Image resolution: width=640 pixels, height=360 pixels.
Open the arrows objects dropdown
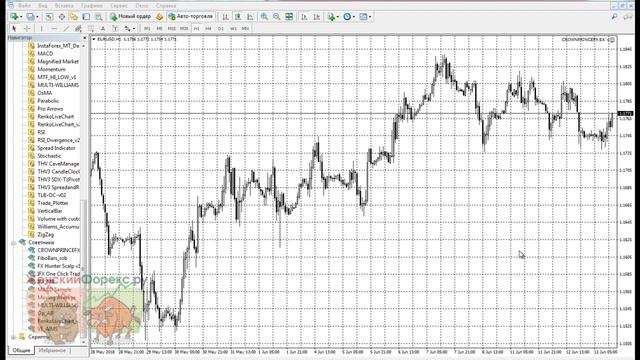pos(133,29)
